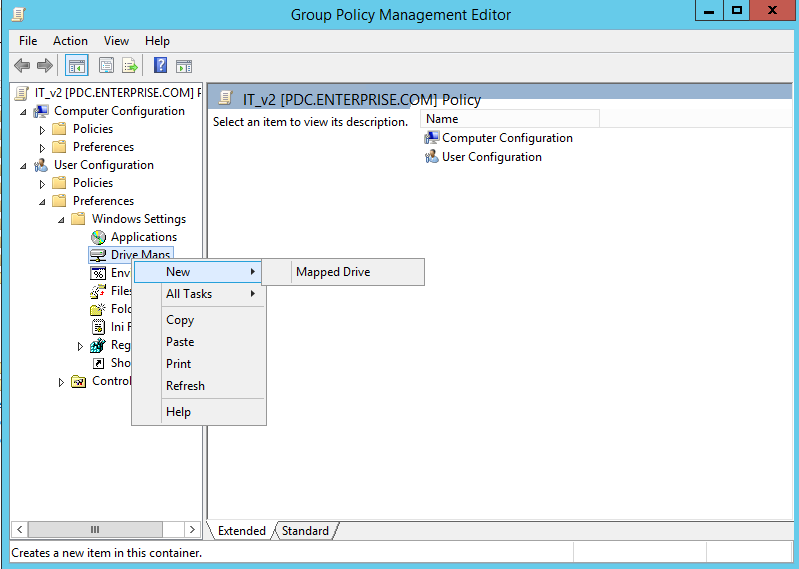Collapse the User Configuration node
The height and width of the screenshot is (569, 799).
pyautogui.click(x=23, y=166)
